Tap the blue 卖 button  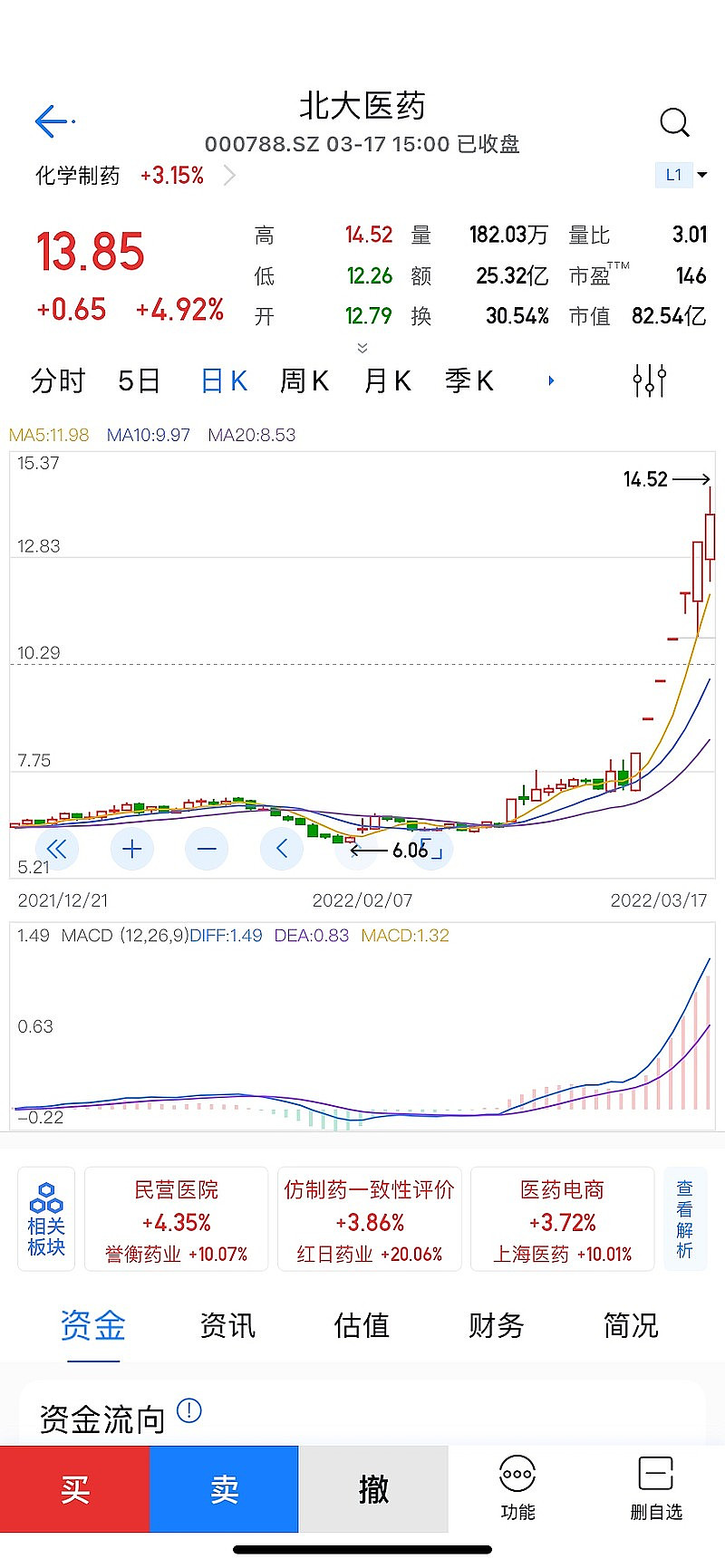tap(224, 1489)
